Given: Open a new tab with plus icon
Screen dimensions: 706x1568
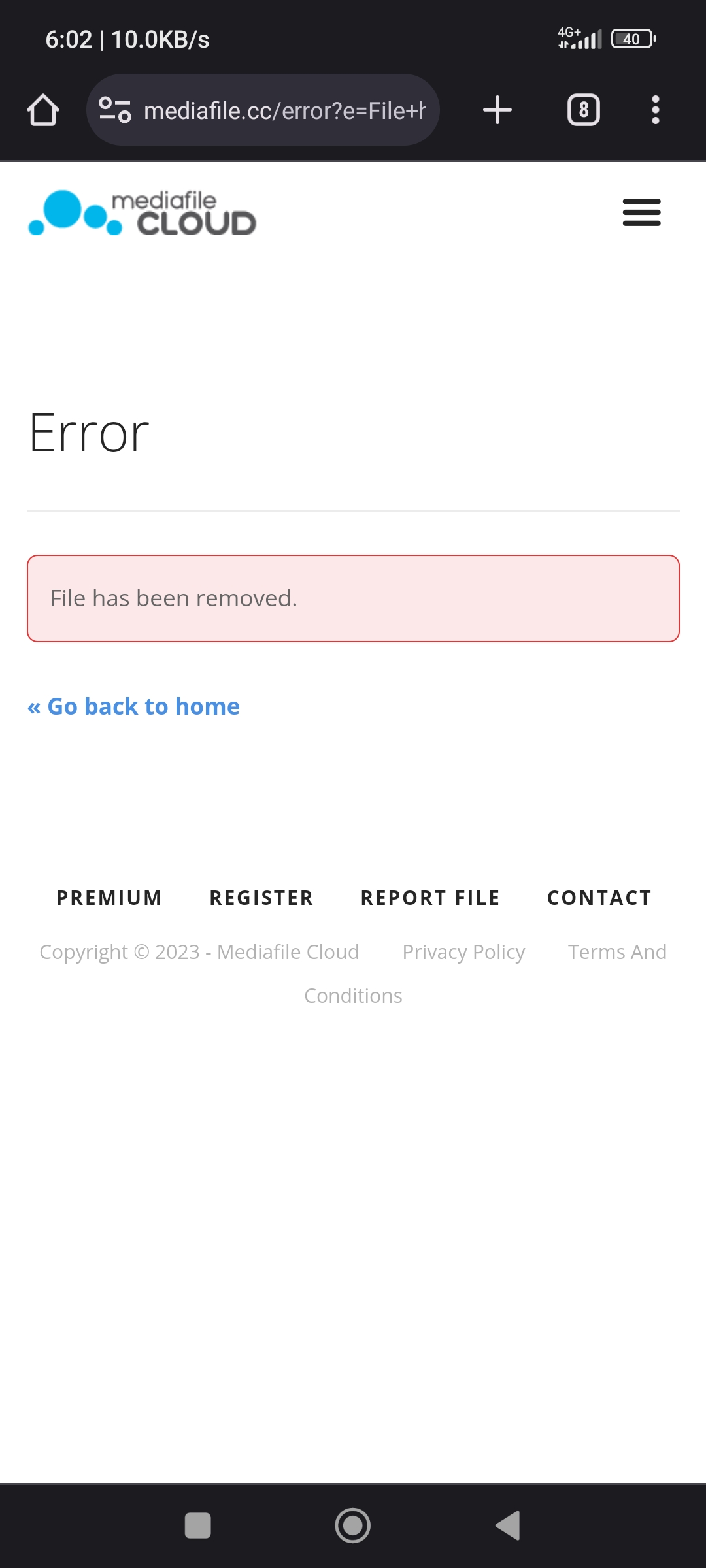Looking at the screenshot, I should coord(497,110).
